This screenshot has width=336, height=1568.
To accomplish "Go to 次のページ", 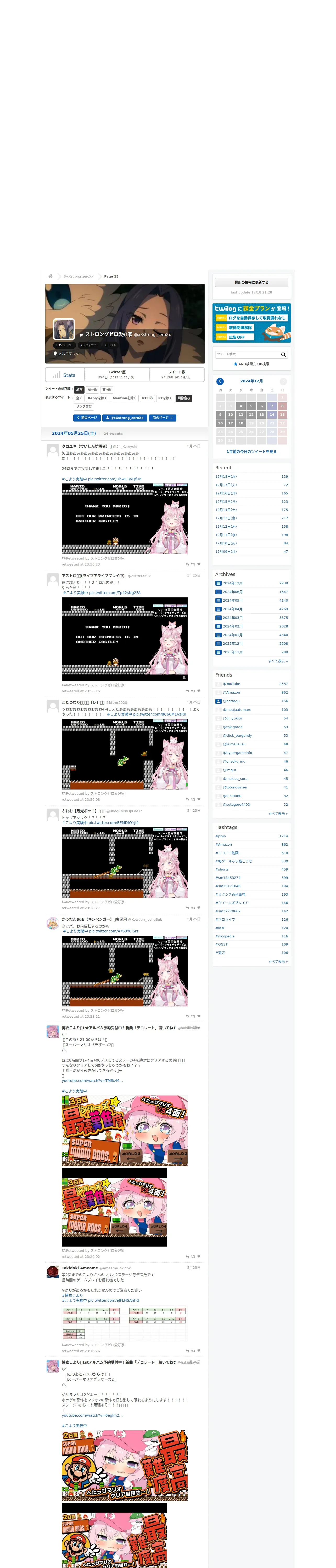I will click(163, 418).
